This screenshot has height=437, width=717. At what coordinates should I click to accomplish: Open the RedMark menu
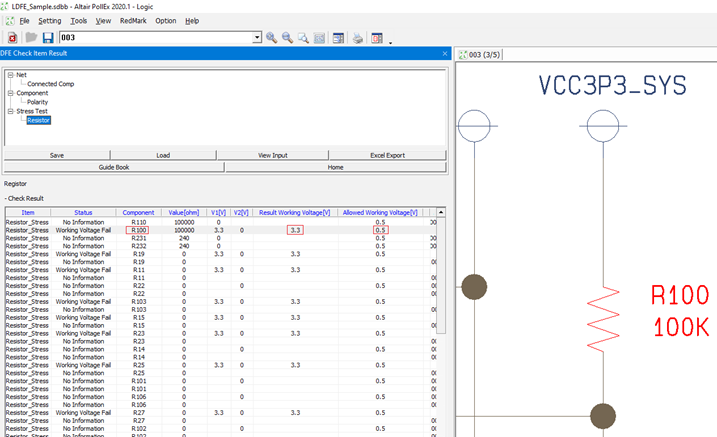click(132, 20)
